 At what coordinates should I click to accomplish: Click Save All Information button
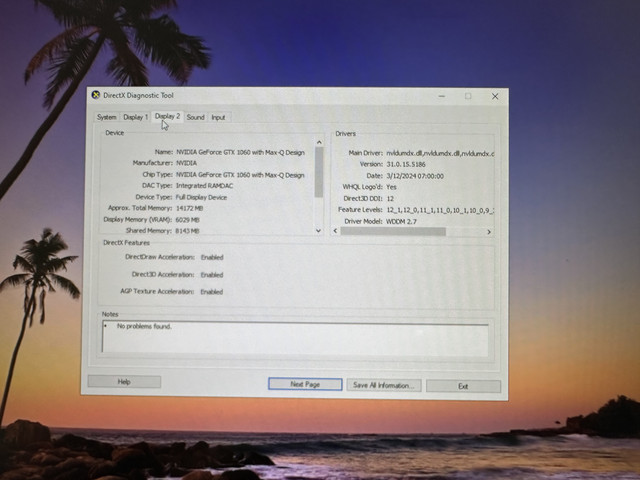384,385
